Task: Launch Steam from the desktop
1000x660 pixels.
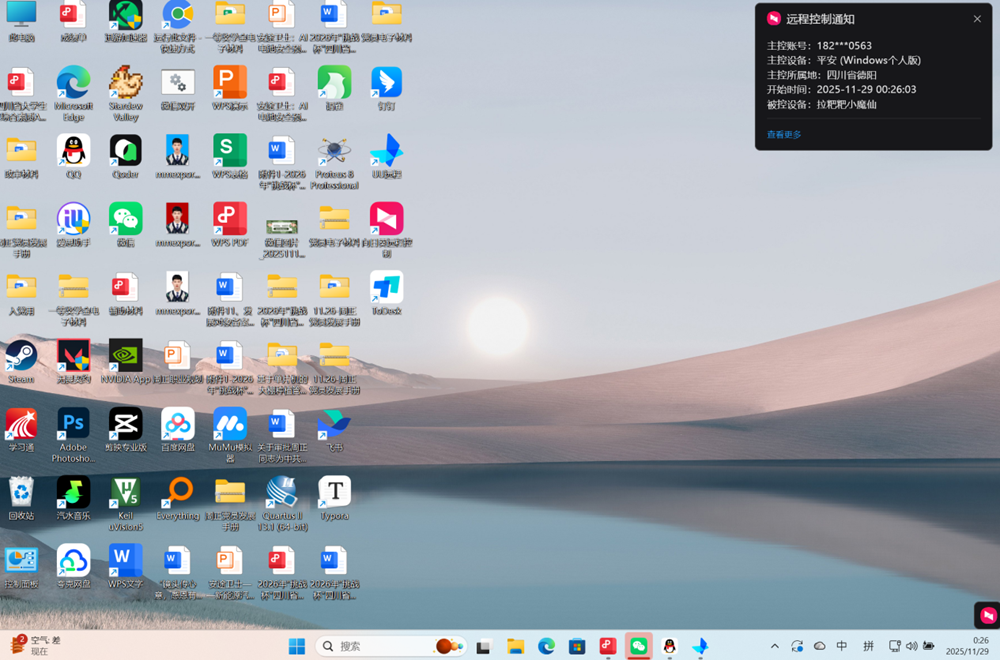Action: coord(21,357)
